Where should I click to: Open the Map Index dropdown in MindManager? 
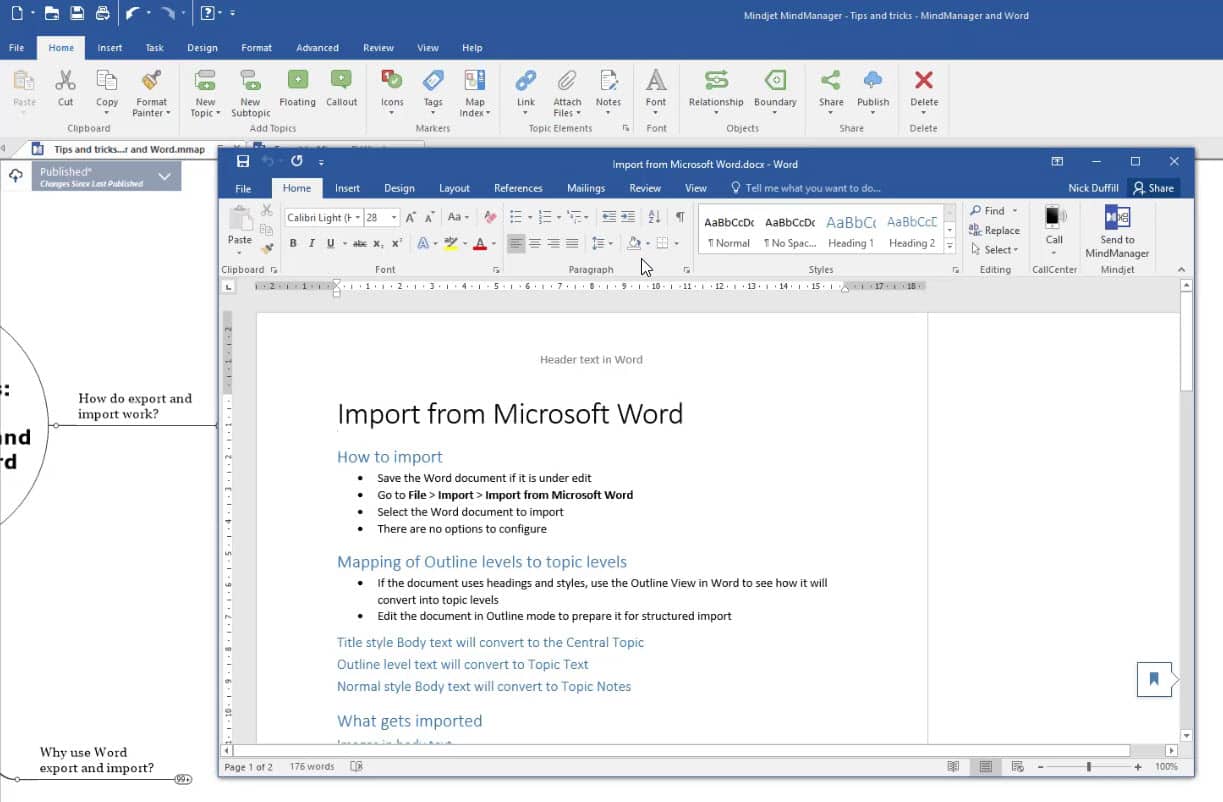[475, 93]
